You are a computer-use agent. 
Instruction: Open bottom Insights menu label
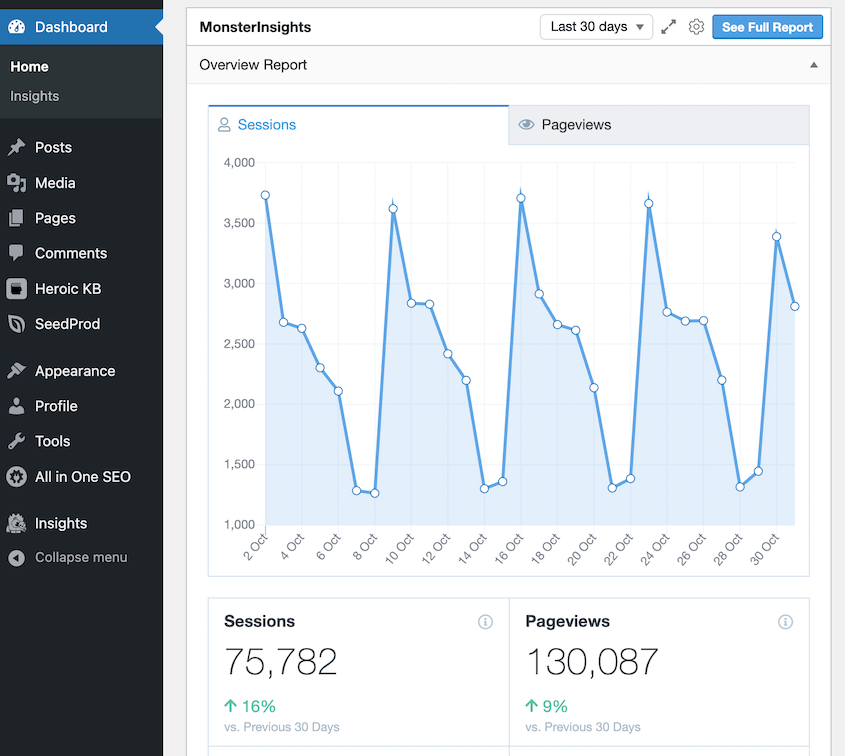61,523
